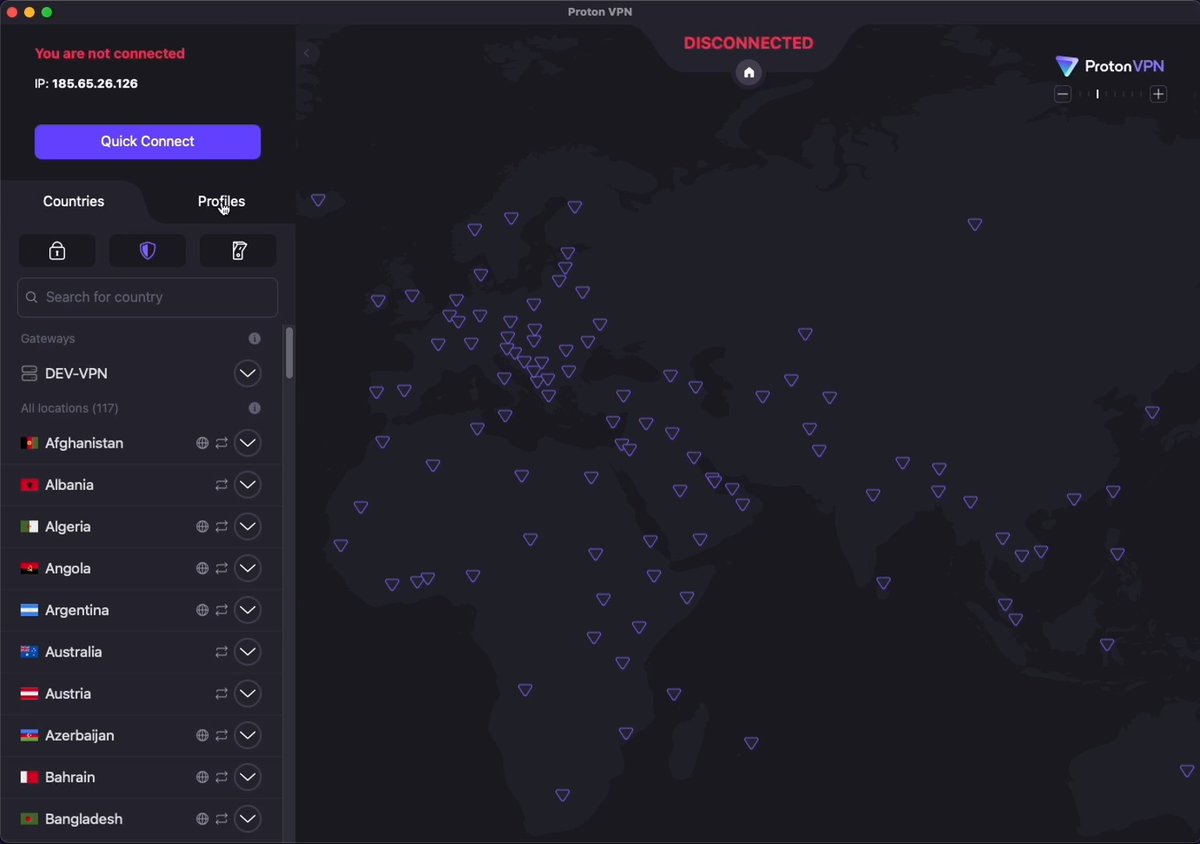Viewport: 1200px width, 844px height.
Task: Click the Gateways section header
Action: [x=48, y=339]
